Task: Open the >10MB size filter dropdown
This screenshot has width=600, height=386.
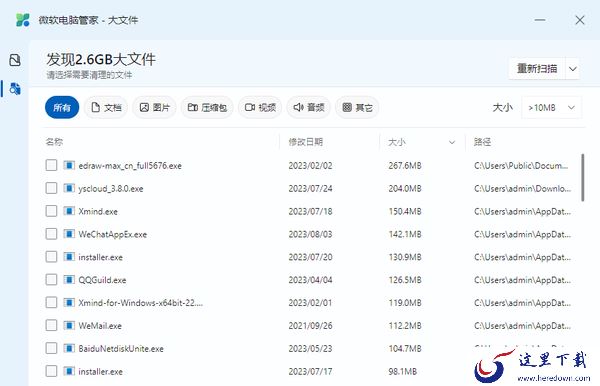Action: [x=552, y=107]
